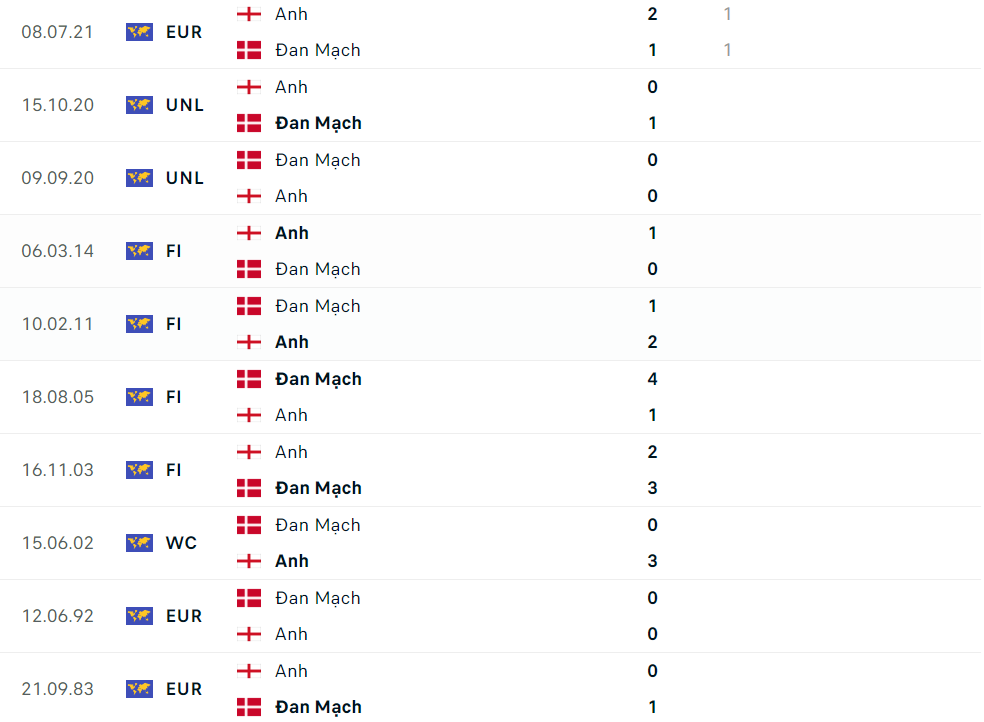Click Anh's score of 3 in the WC match
The width and height of the screenshot is (984, 722).
(x=653, y=561)
